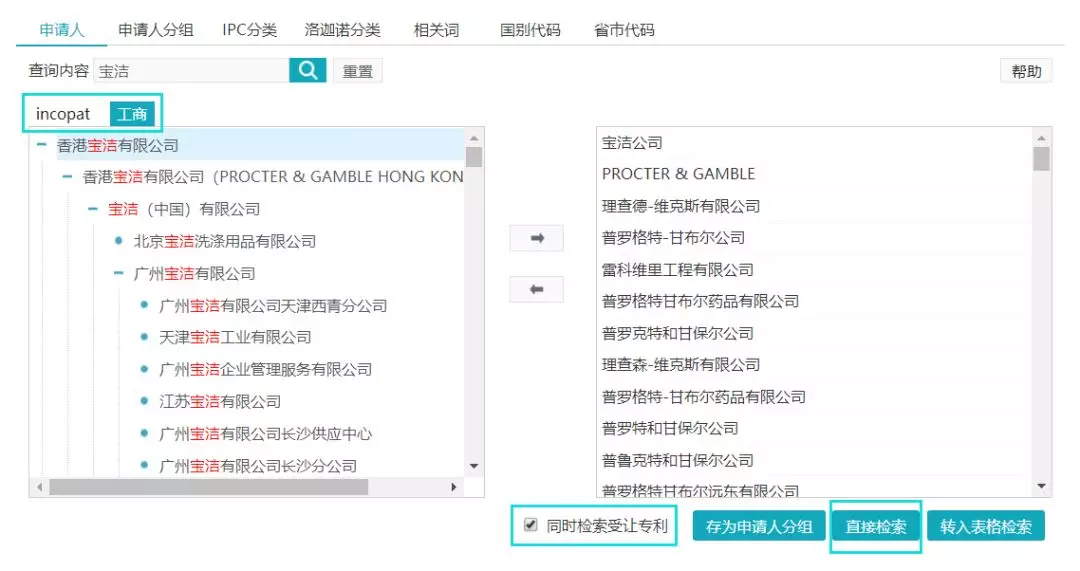Select 普鲁克特和甘保尔公司 in right list
The image size is (1080, 571).
coord(677,460)
